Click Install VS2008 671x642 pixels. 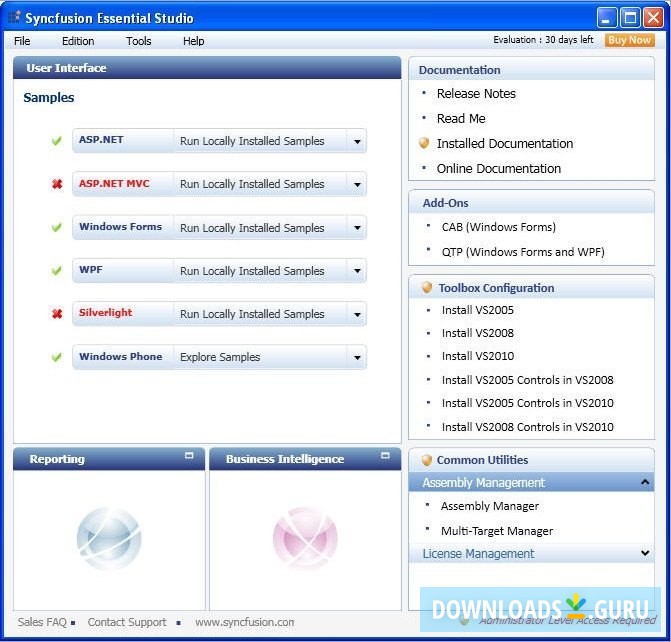pyautogui.click(x=478, y=333)
